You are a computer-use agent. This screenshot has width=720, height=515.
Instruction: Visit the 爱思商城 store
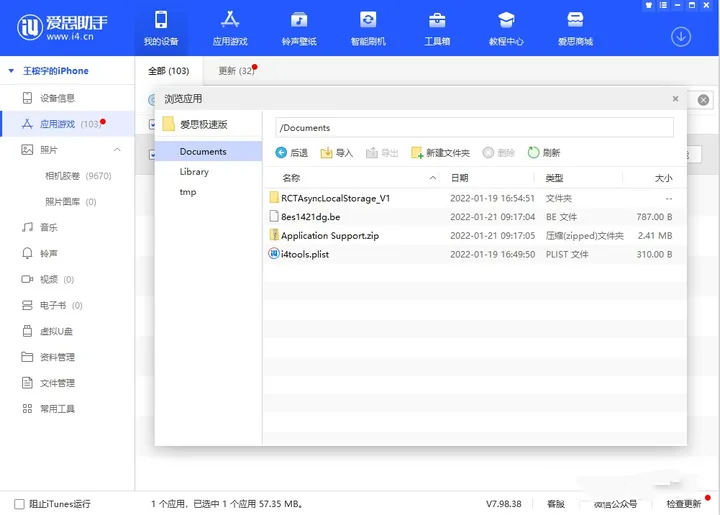pos(575,28)
